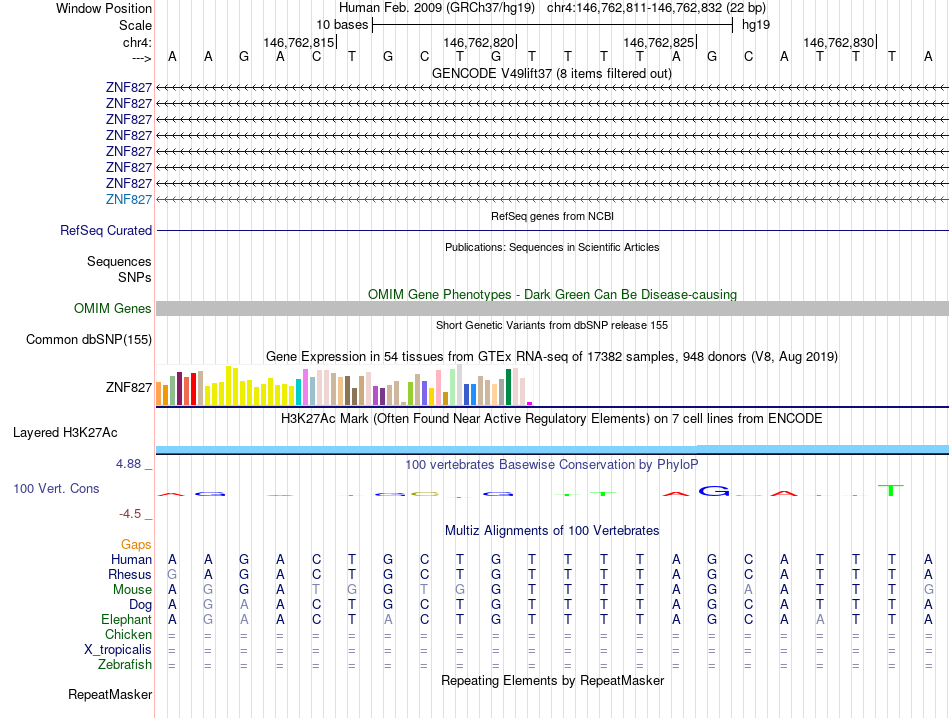Click the tall green T in the PhyloP logo
950x718 pixels.
pos(891,490)
